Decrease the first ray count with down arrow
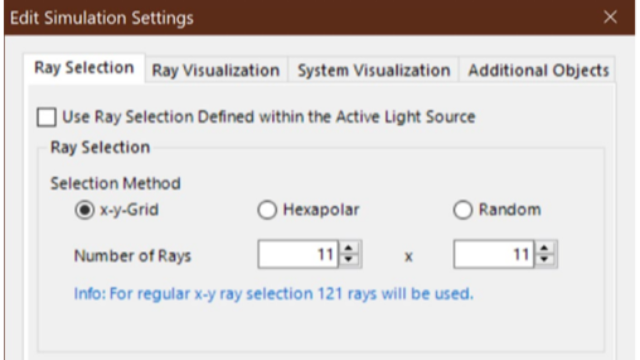The width and height of the screenshot is (640, 360). pos(349,260)
